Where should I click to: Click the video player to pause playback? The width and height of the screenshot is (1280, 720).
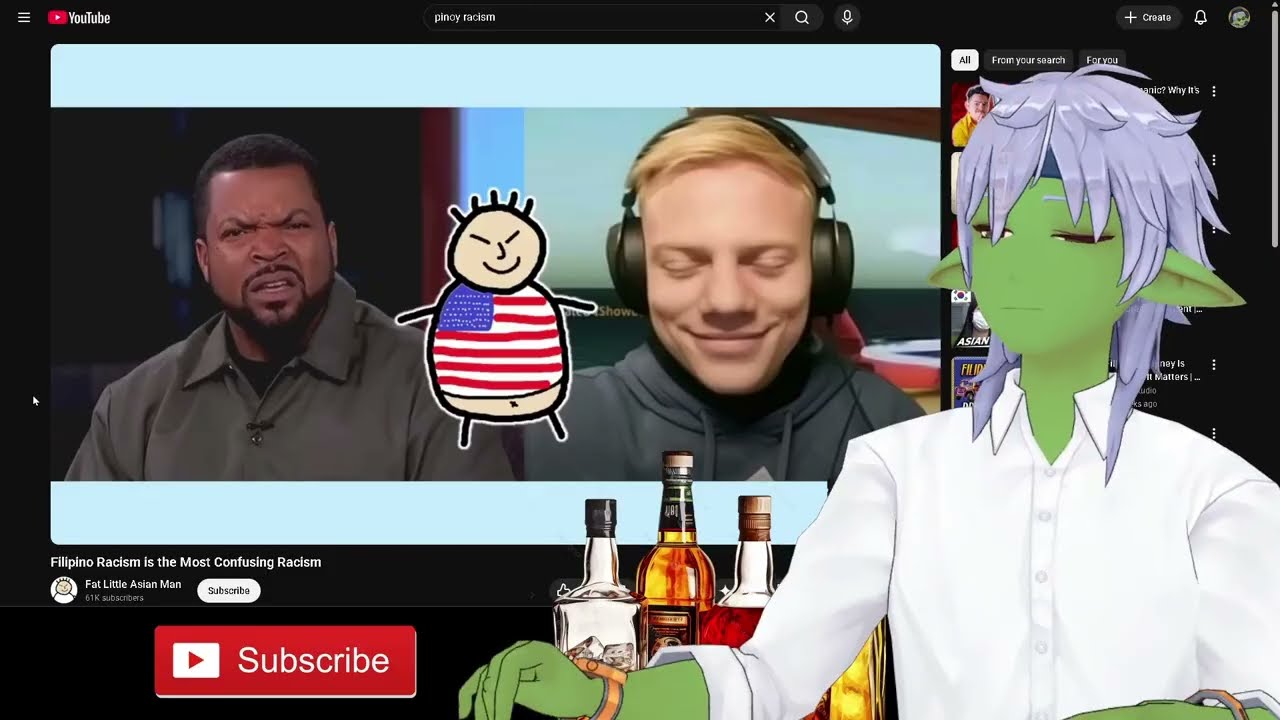point(495,294)
